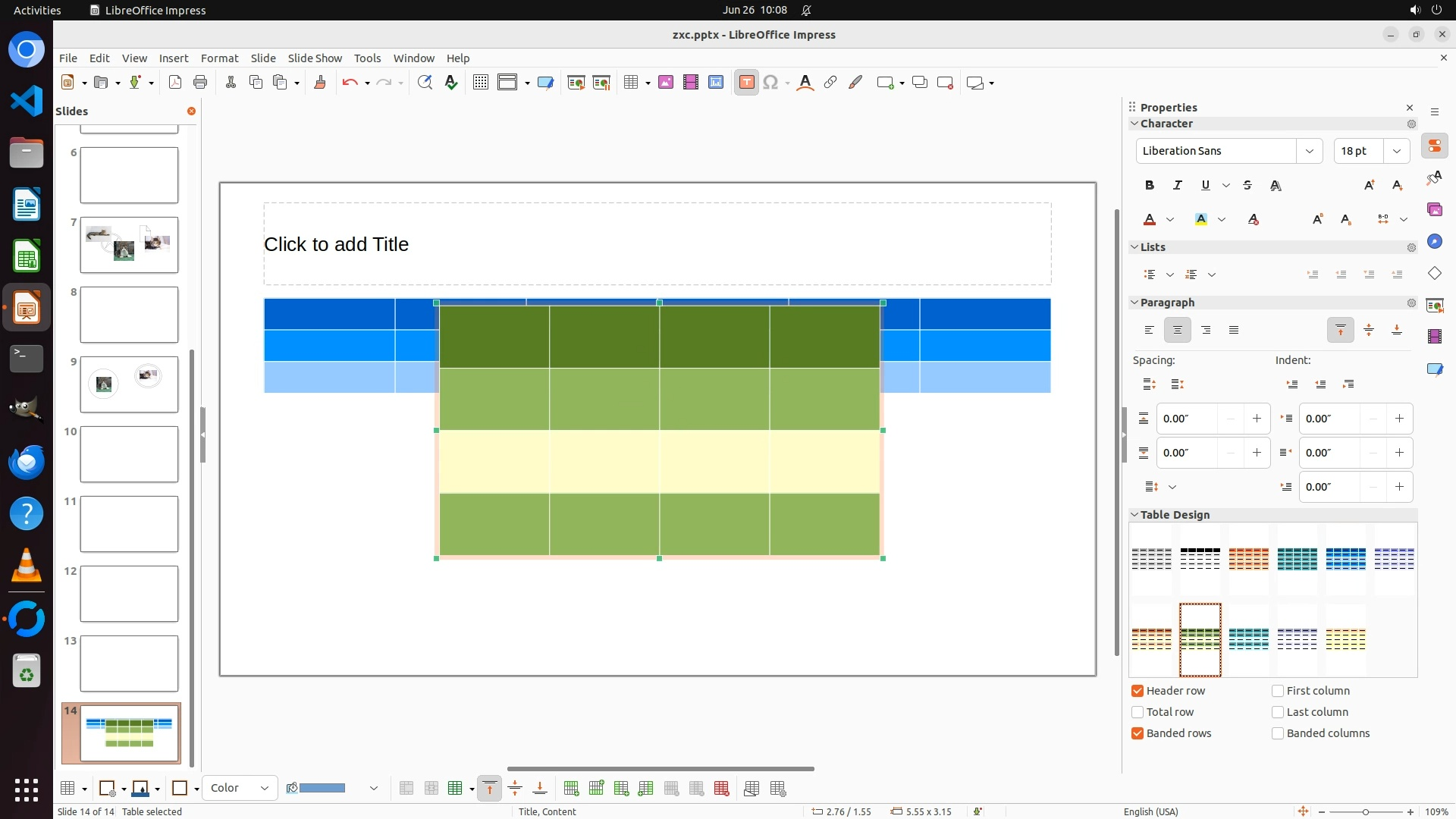Screen dimensions: 1456x819
Task: Click the Strikethrough icon in Character panel
Action: click(x=1247, y=185)
